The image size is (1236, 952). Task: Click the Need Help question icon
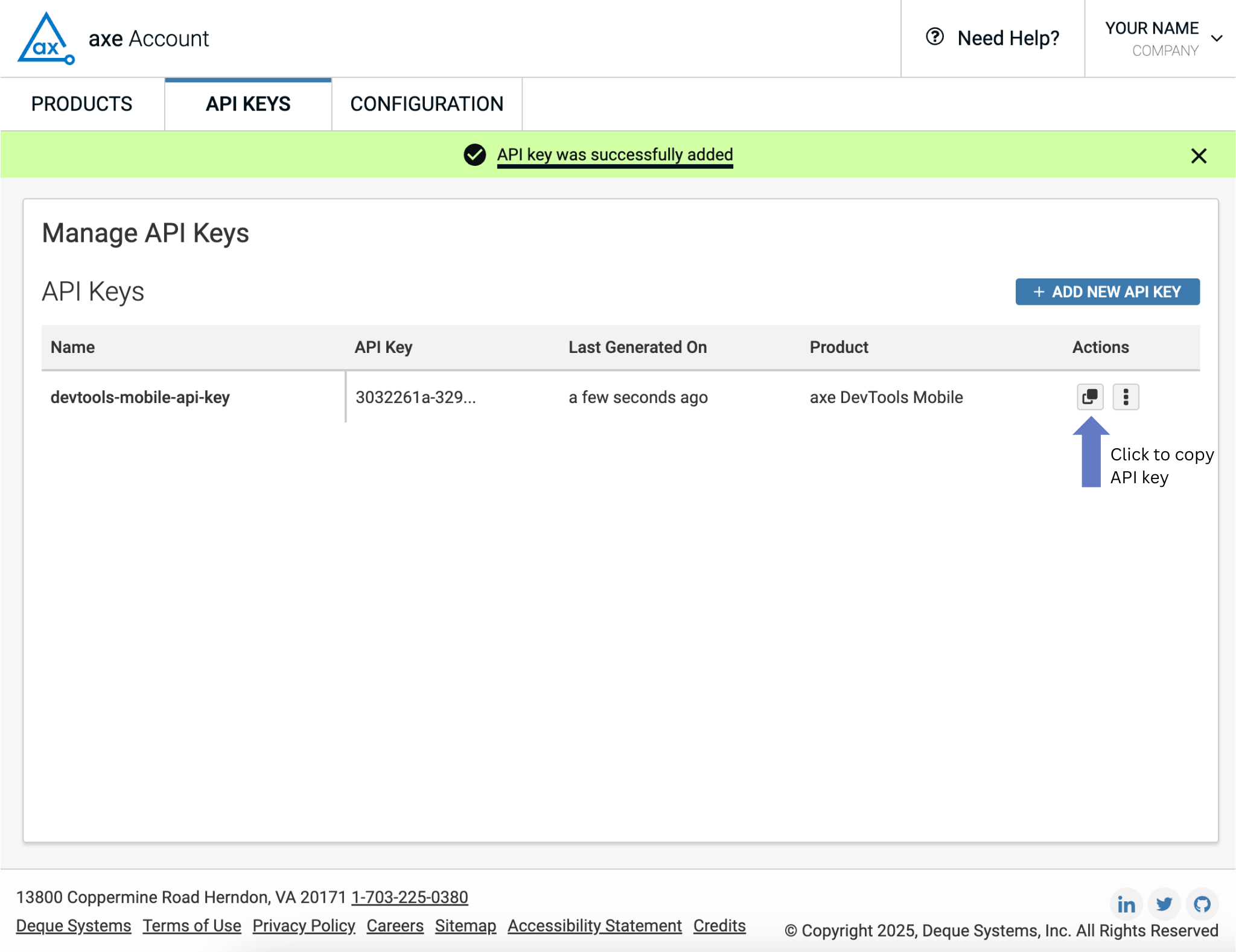point(935,37)
